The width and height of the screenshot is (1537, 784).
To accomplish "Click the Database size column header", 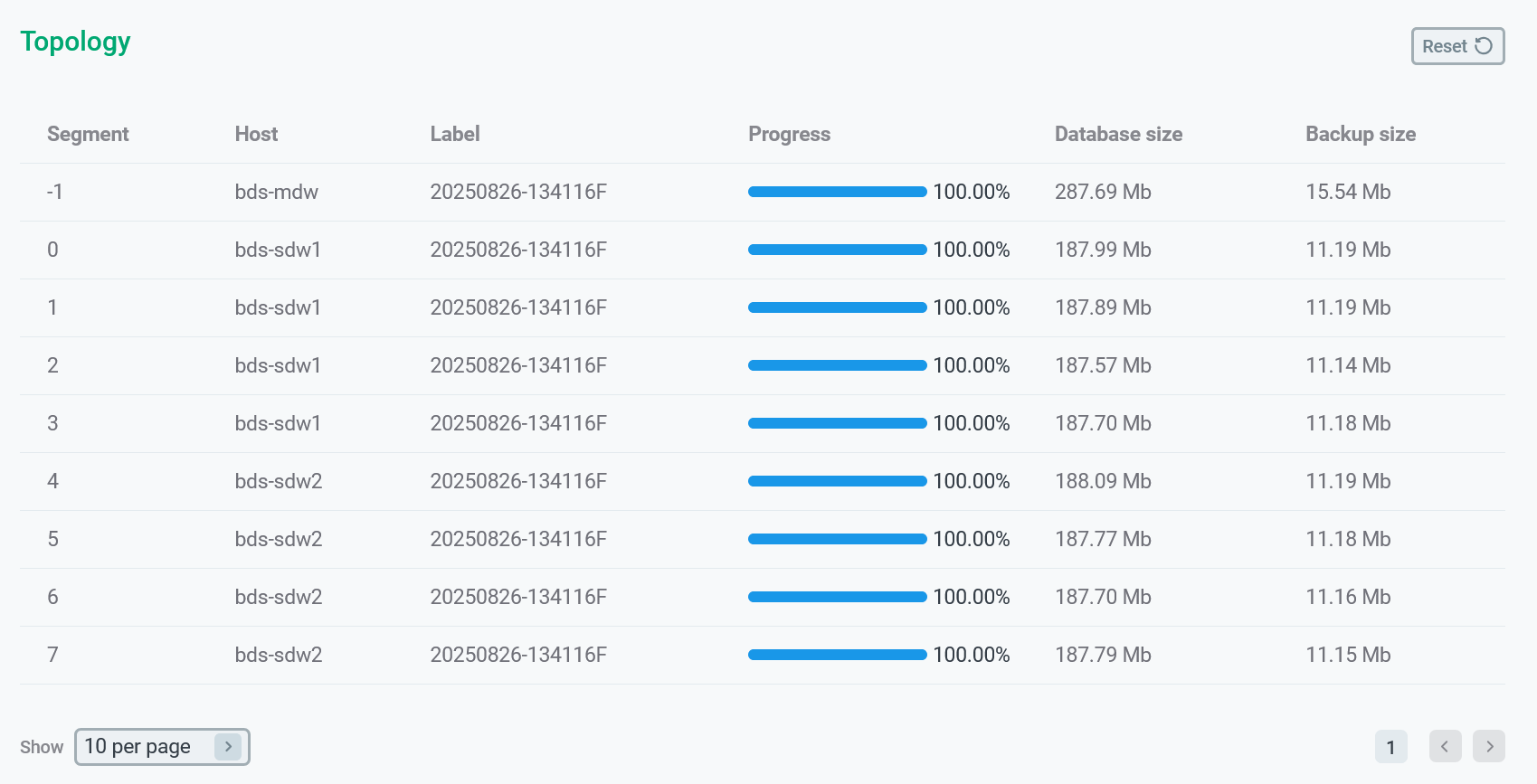I will pos(1118,134).
